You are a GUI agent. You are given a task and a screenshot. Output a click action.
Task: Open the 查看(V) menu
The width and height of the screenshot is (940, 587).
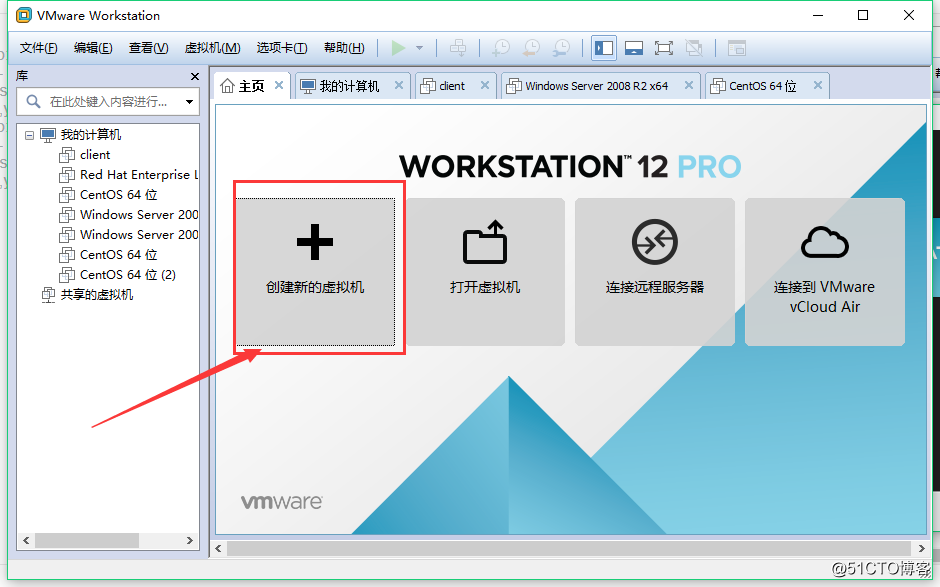(x=148, y=48)
